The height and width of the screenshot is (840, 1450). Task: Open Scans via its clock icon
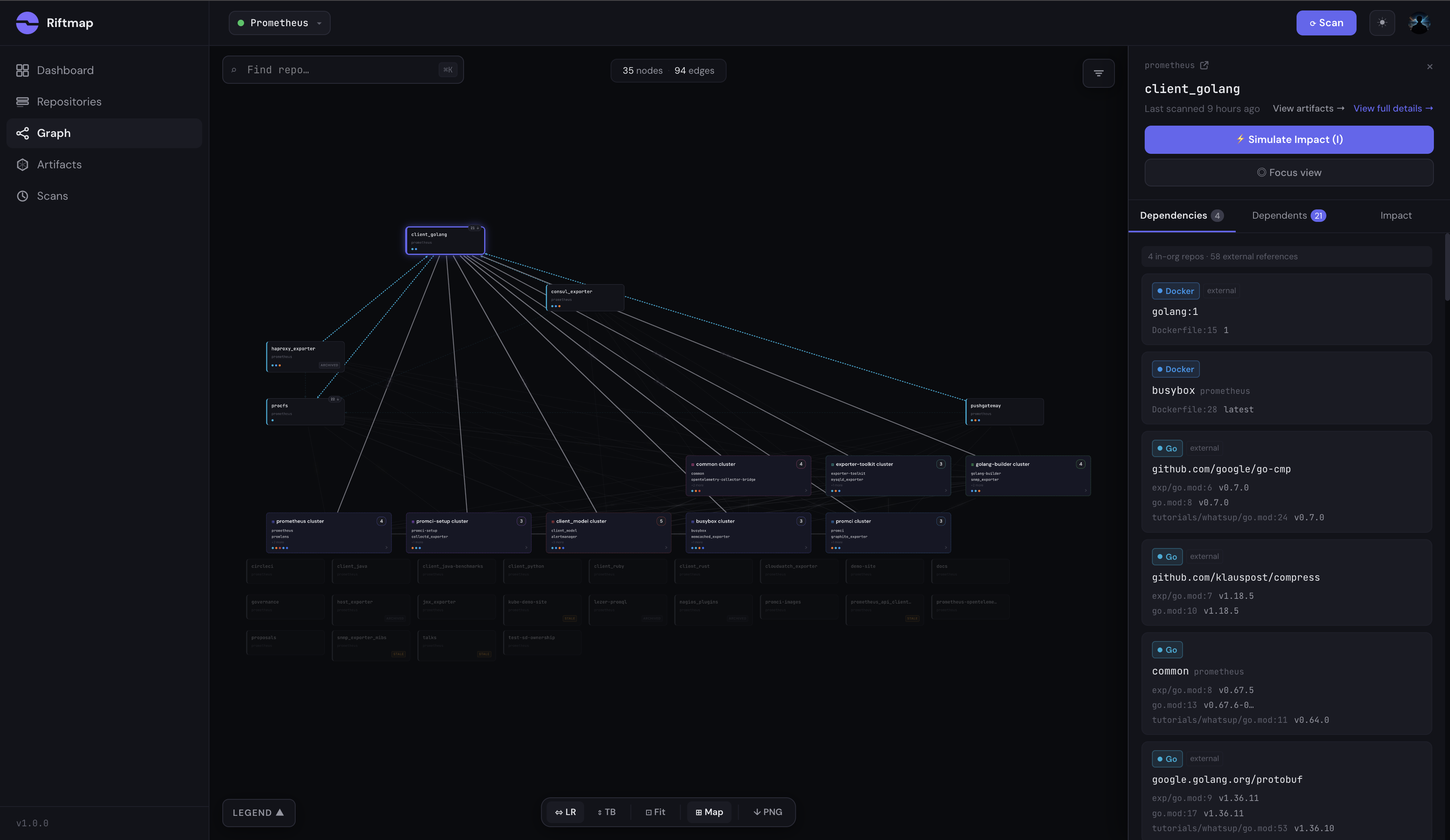click(x=23, y=196)
